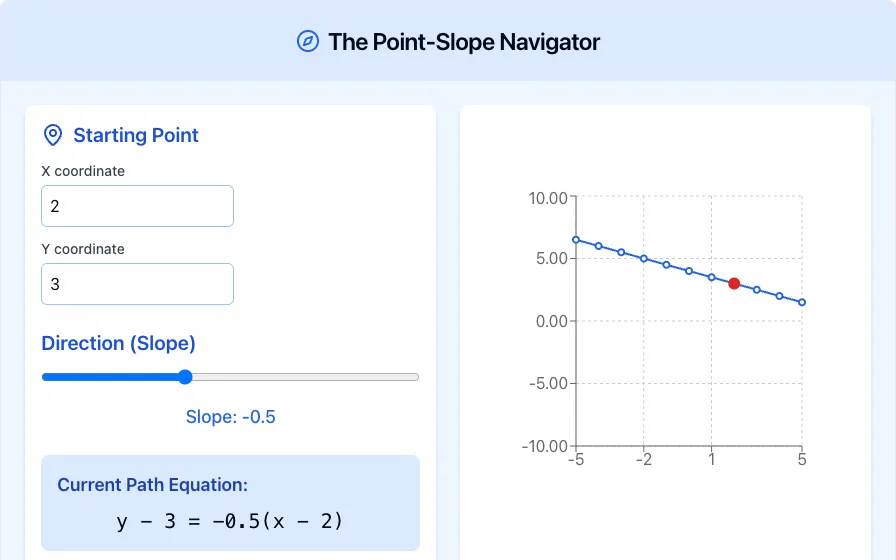Click the Current Path Equation label
The image size is (896, 560).
click(153, 485)
